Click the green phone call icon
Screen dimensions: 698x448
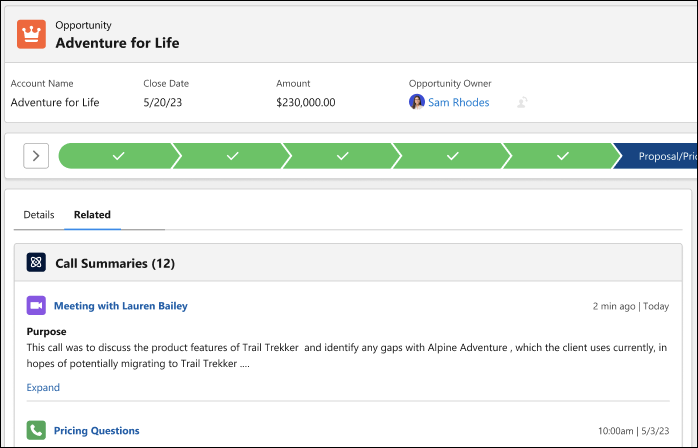(x=36, y=430)
